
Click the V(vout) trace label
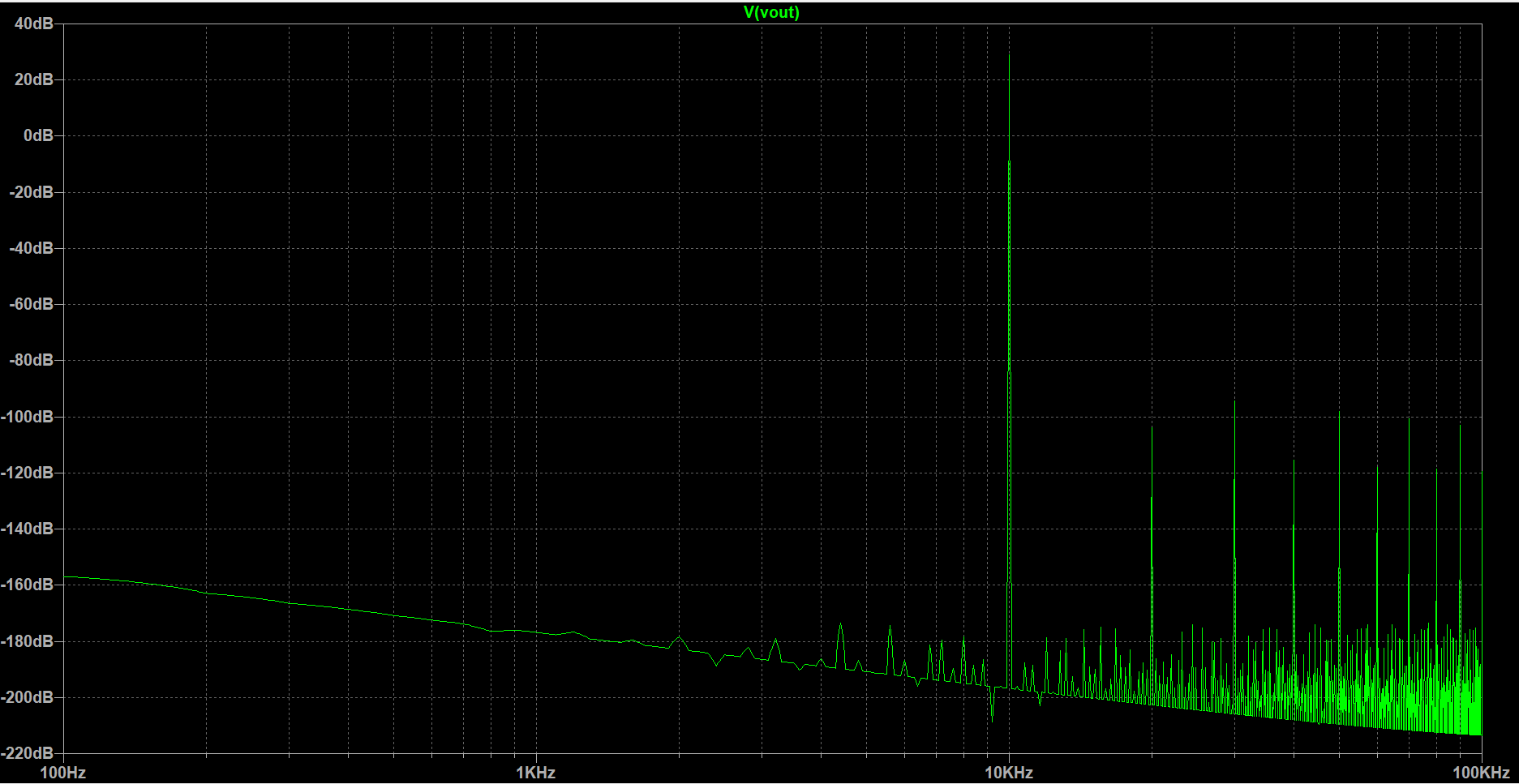click(x=771, y=12)
